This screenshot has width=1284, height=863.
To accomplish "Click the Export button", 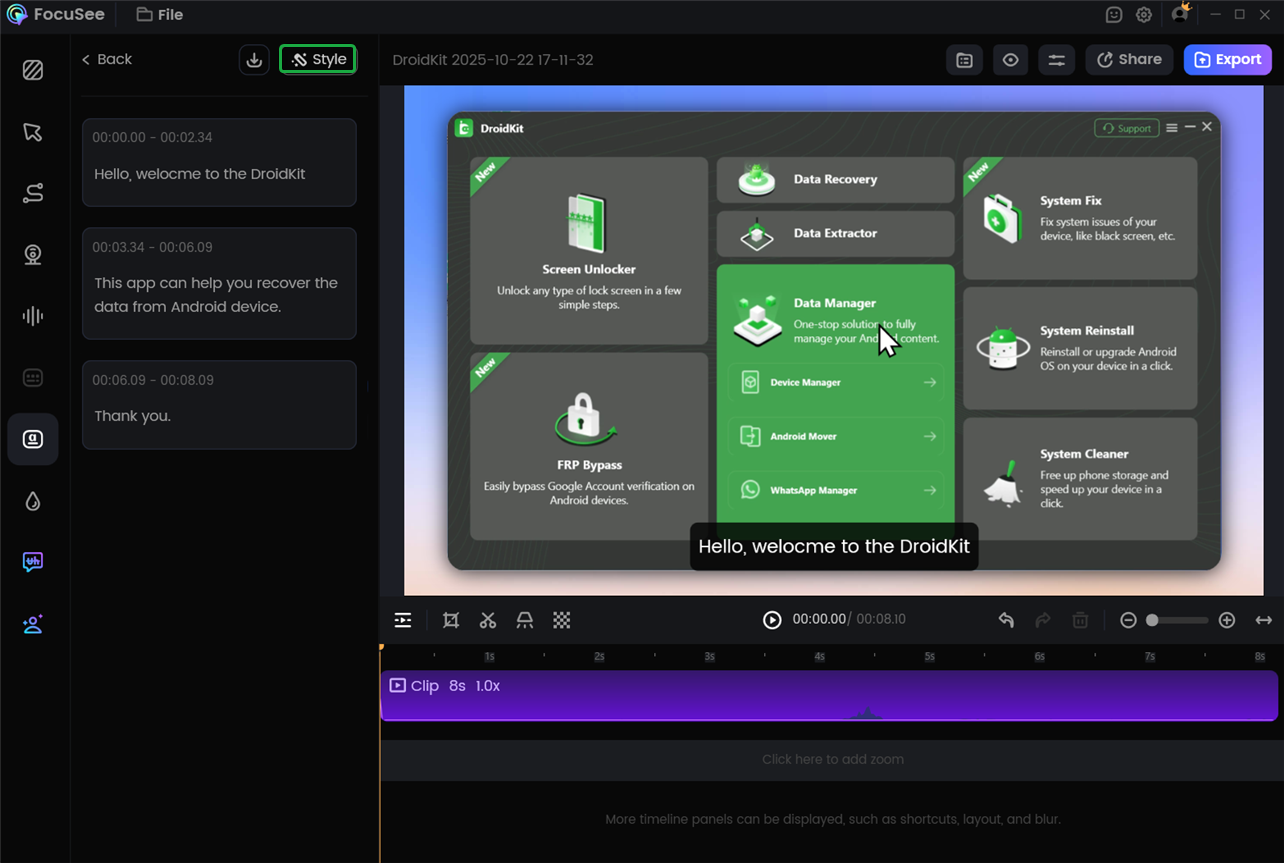I will (x=1227, y=60).
